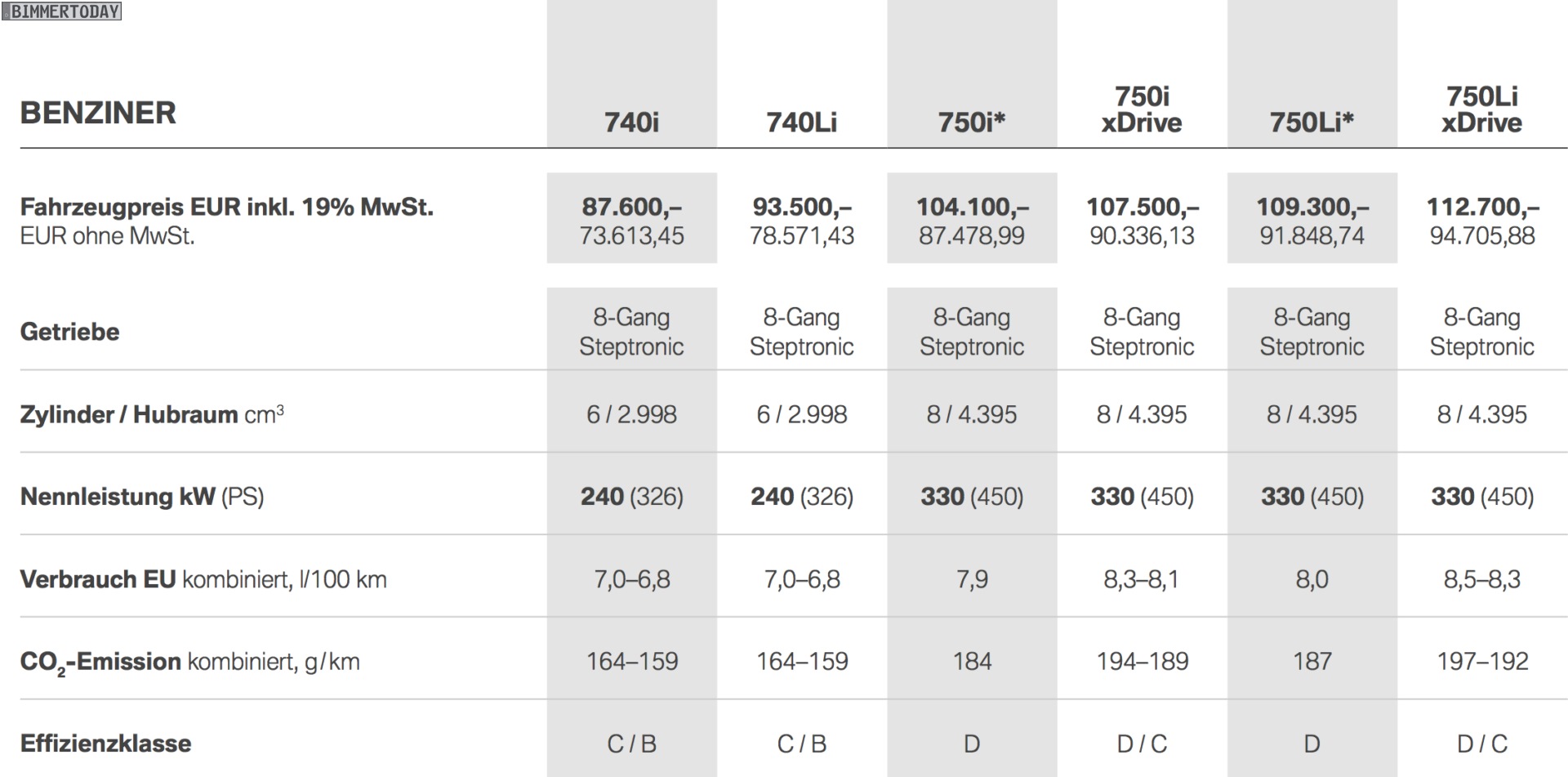Select the 8,5–8,3 consumption value
This screenshot has height=777, width=1568.
pos(1481,579)
